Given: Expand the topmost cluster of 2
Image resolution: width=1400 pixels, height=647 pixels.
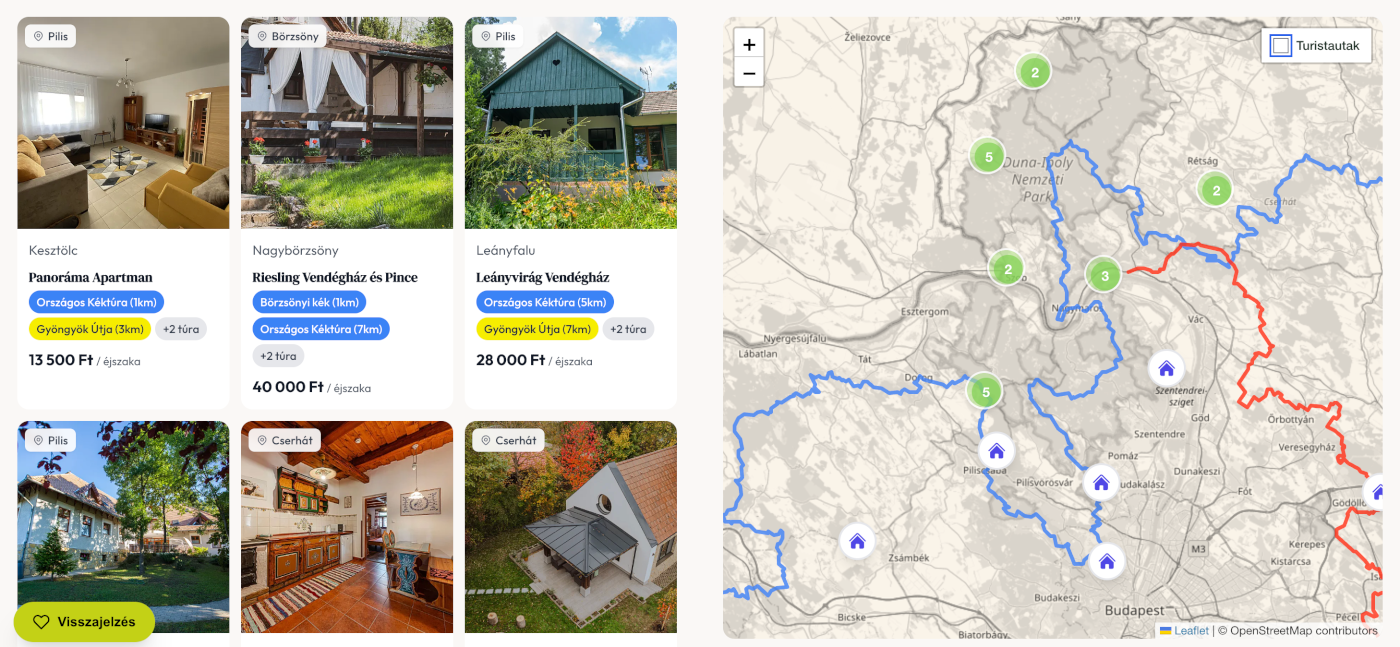Looking at the screenshot, I should pos(1035,72).
